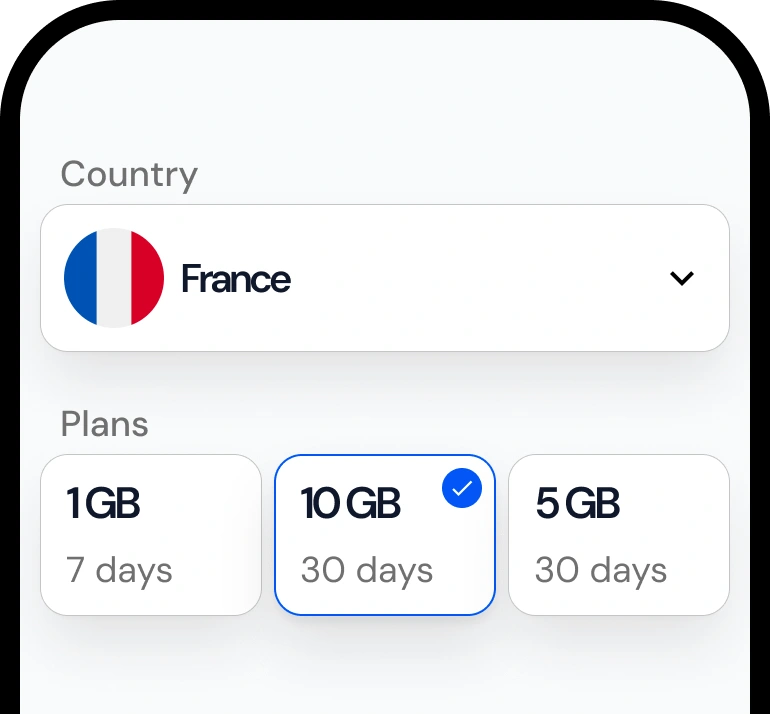
Task: Click the "5 GB" plan title
Action: [x=578, y=504]
